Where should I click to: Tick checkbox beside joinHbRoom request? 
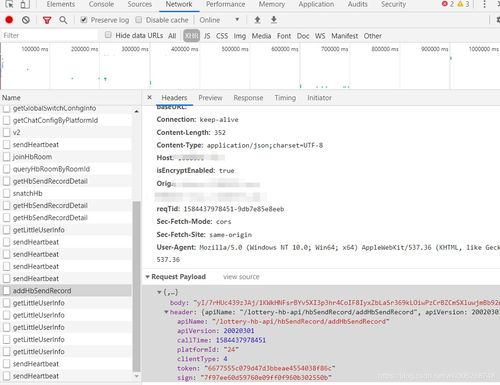pos(6,157)
